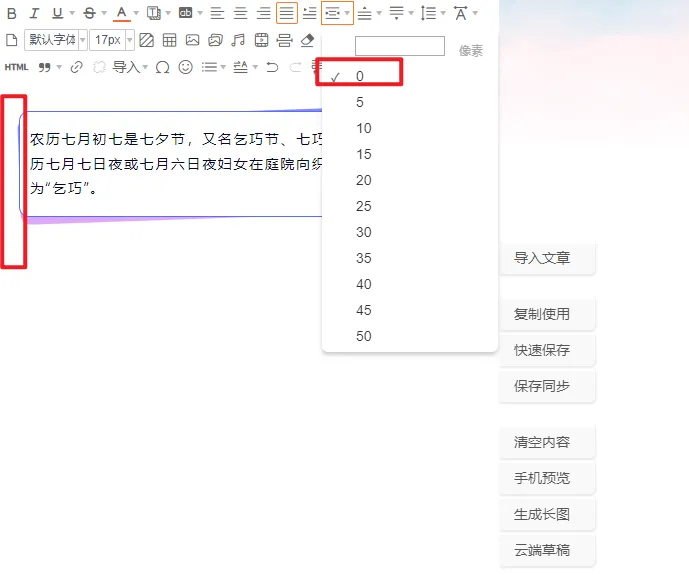Click the two-side margin icon
Screen dimensions: 689x575
click(333, 13)
